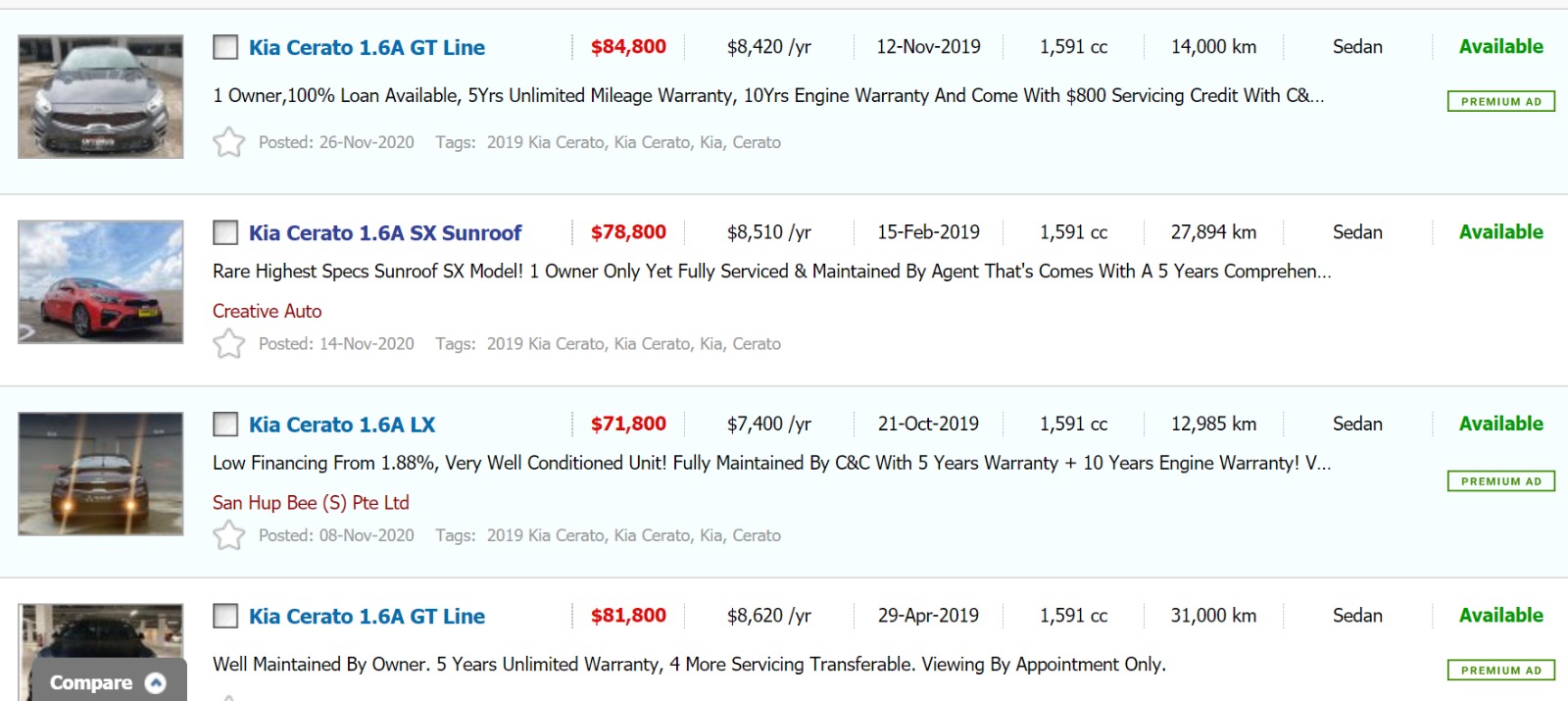
Task: Tick the $84,800 Kia Cerato GT Line checkbox
Action: tap(225, 47)
